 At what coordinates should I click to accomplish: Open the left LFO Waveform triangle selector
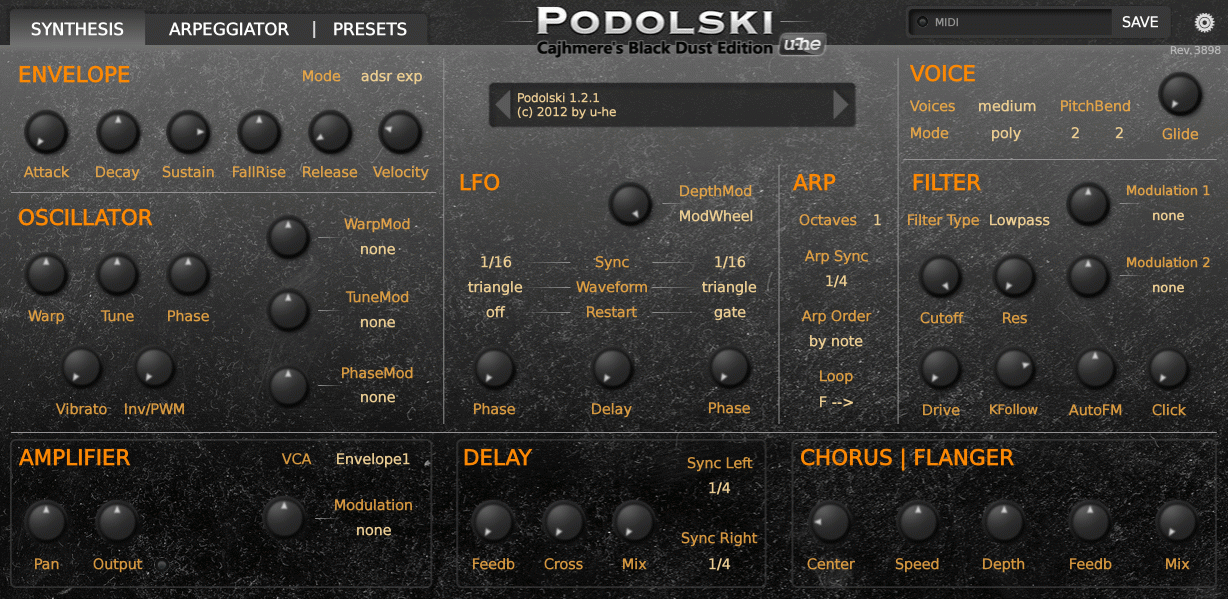click(x=495, y=287)
